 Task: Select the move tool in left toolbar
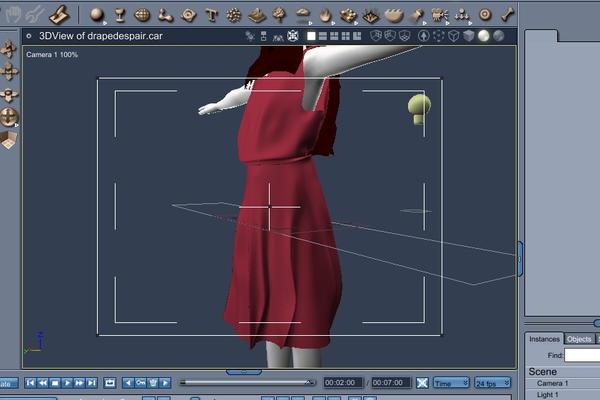[x=9, y=49]
